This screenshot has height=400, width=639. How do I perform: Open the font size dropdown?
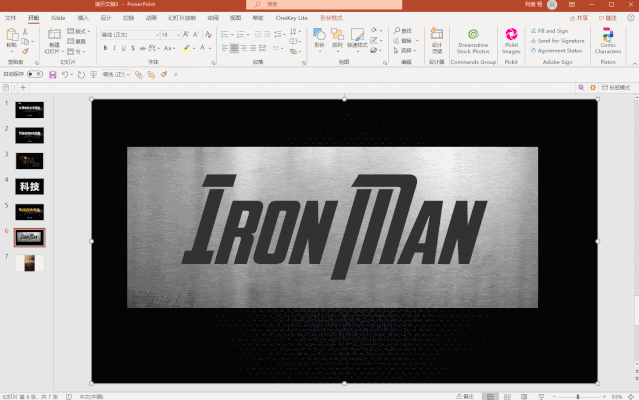(178, 35)
